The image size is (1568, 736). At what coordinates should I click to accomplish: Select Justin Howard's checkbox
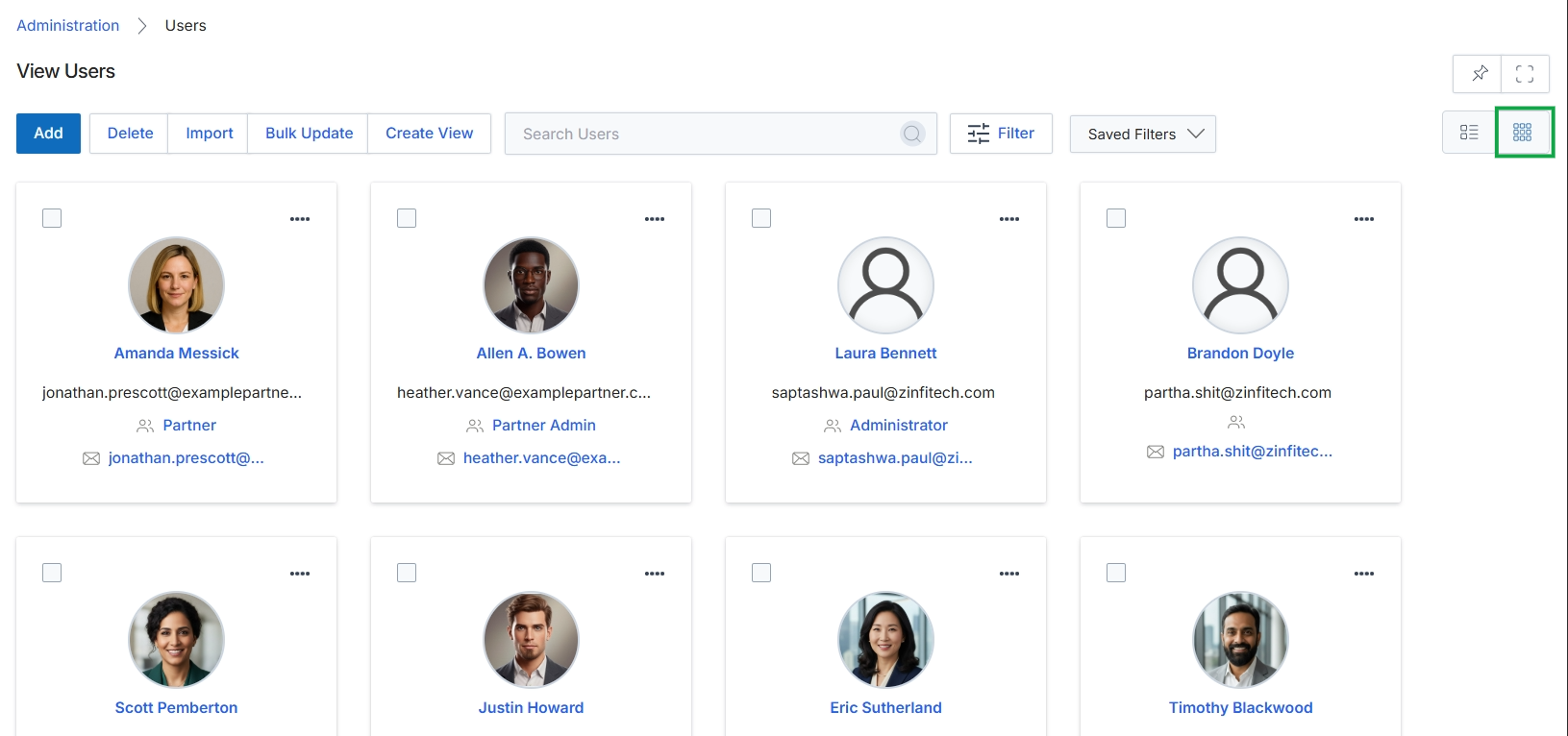[x=407, y=573]
